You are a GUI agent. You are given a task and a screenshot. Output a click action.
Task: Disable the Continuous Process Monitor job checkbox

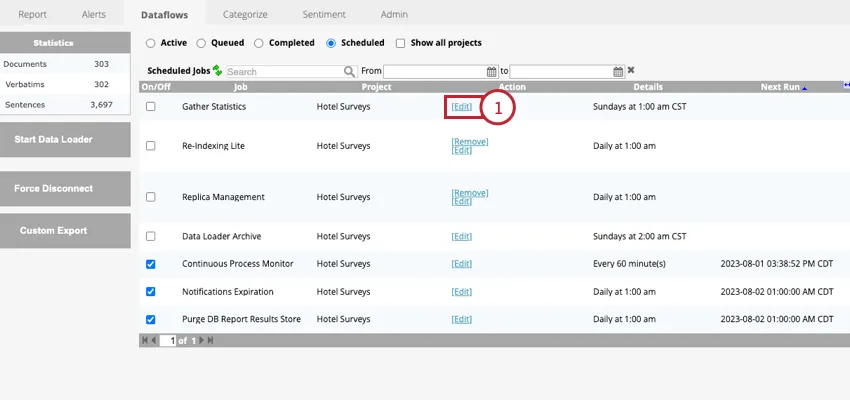pos(150,264)
